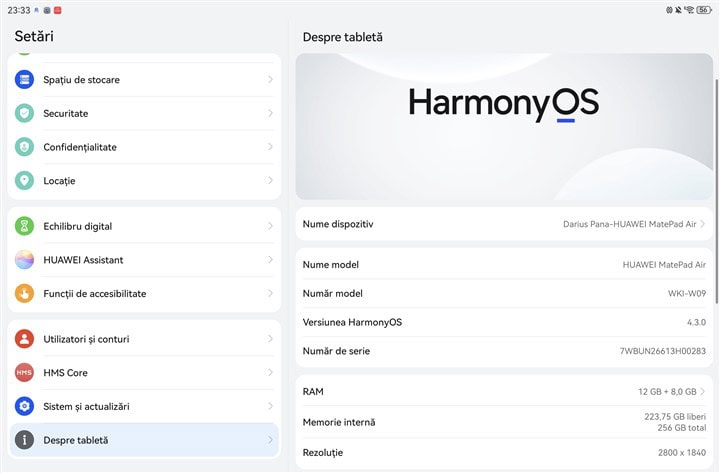This screenshot has width=720, height=473.
Task: Tap the '223,75 GB liberi' storage value
Action: point(675,417)
